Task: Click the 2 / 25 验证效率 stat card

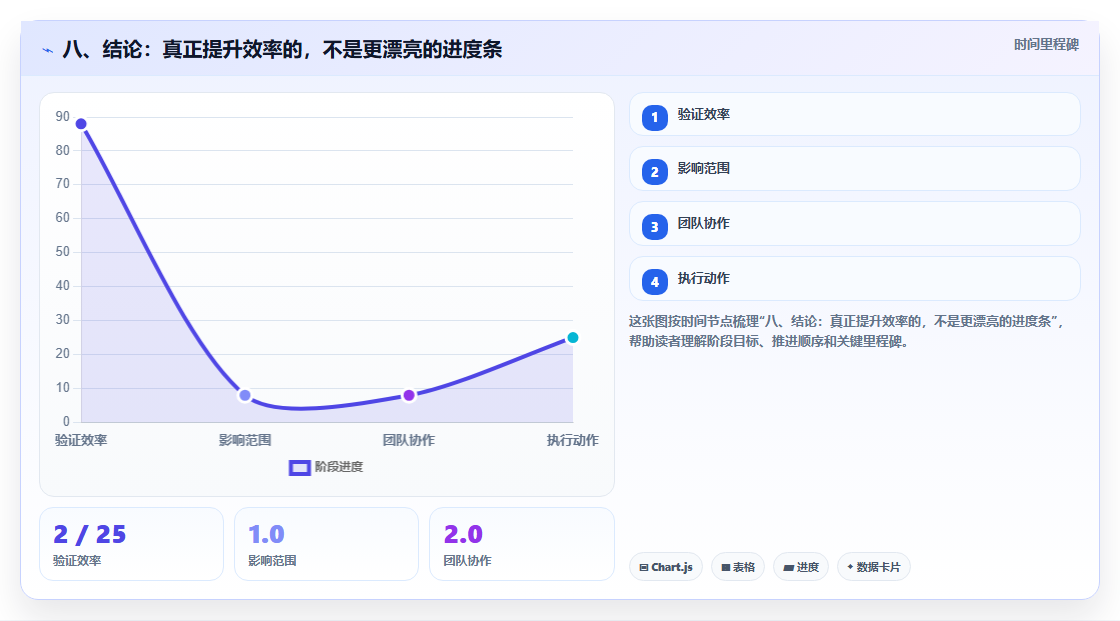Action: point(131,544)
